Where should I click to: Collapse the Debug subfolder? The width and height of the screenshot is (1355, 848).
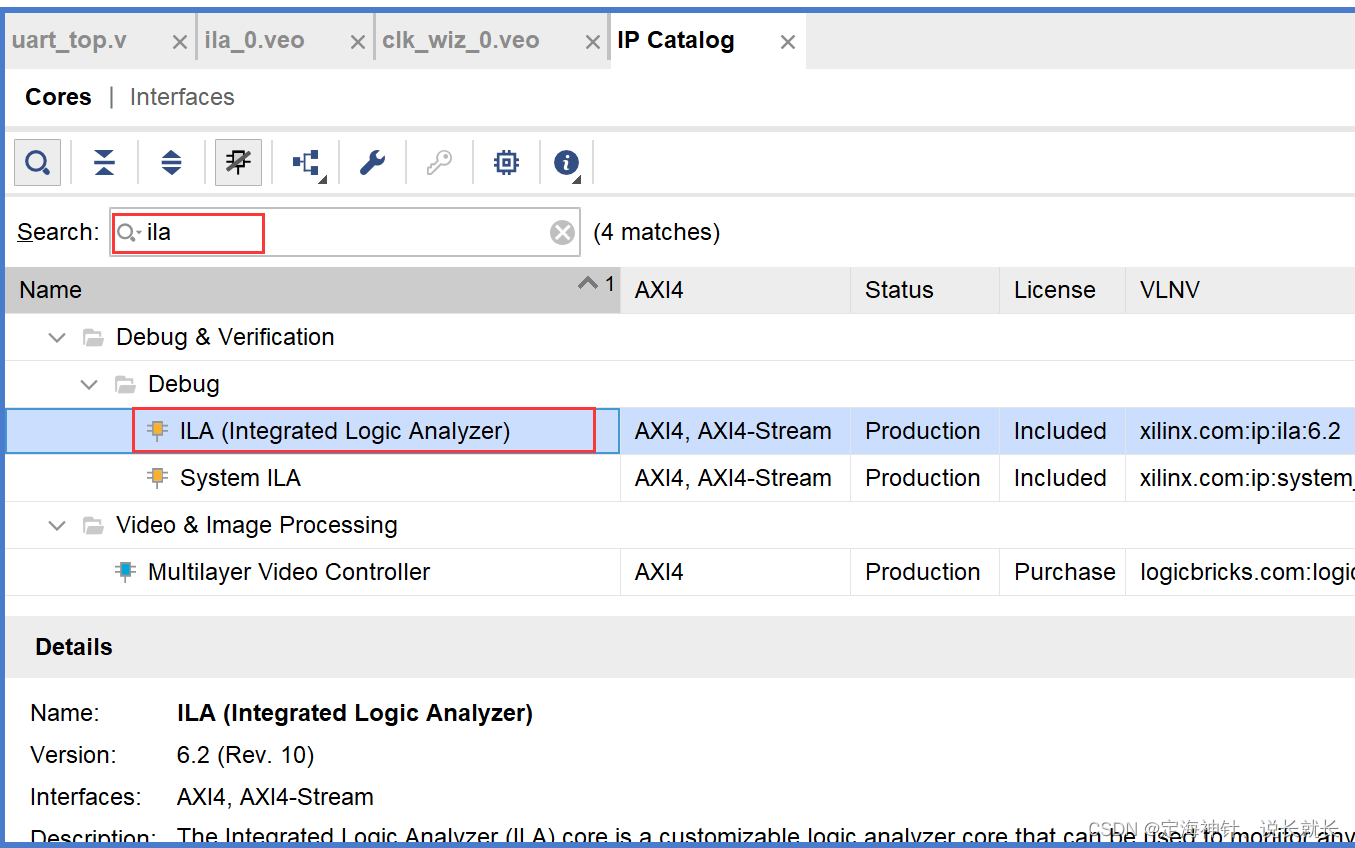point(89,384)
